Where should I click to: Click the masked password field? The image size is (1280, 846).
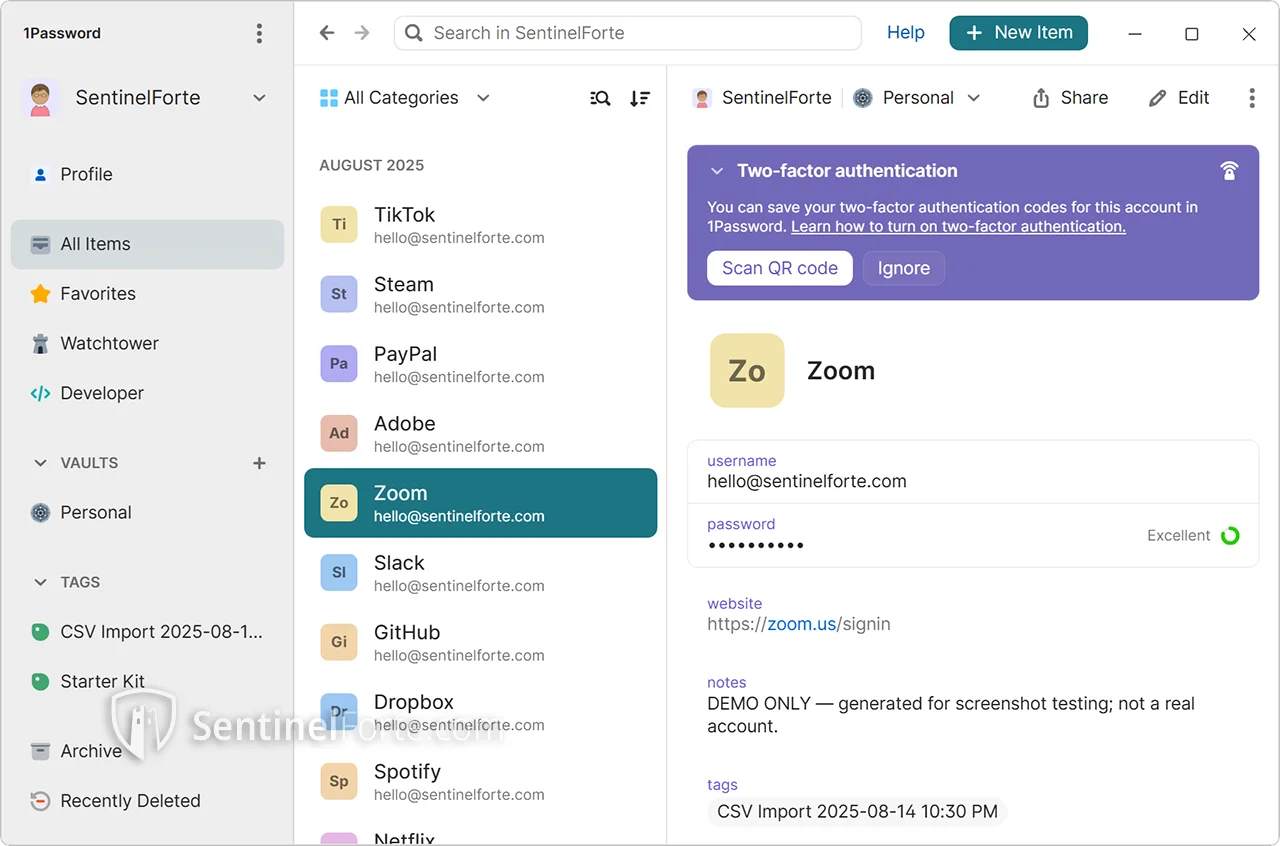tap(973, 535)
